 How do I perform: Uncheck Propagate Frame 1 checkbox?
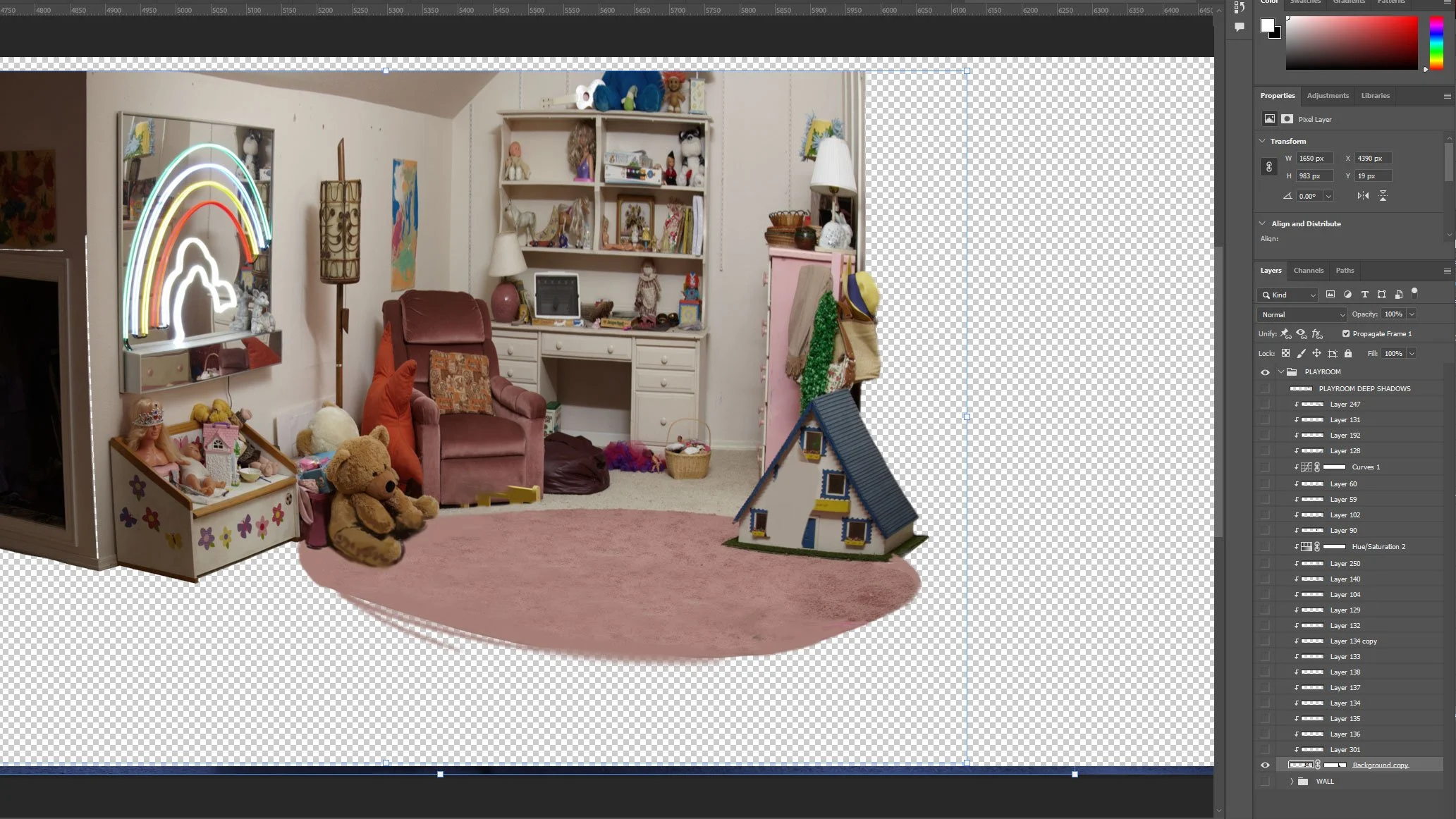1345,333
